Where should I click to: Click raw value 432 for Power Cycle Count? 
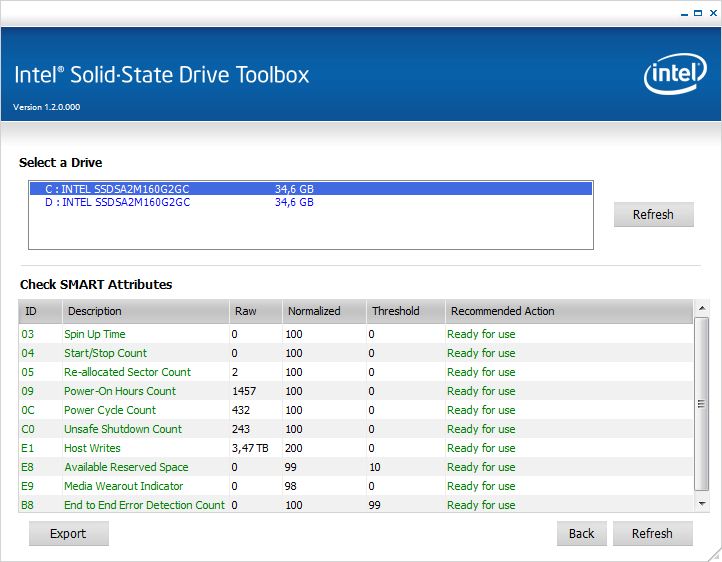coord(241,410)
